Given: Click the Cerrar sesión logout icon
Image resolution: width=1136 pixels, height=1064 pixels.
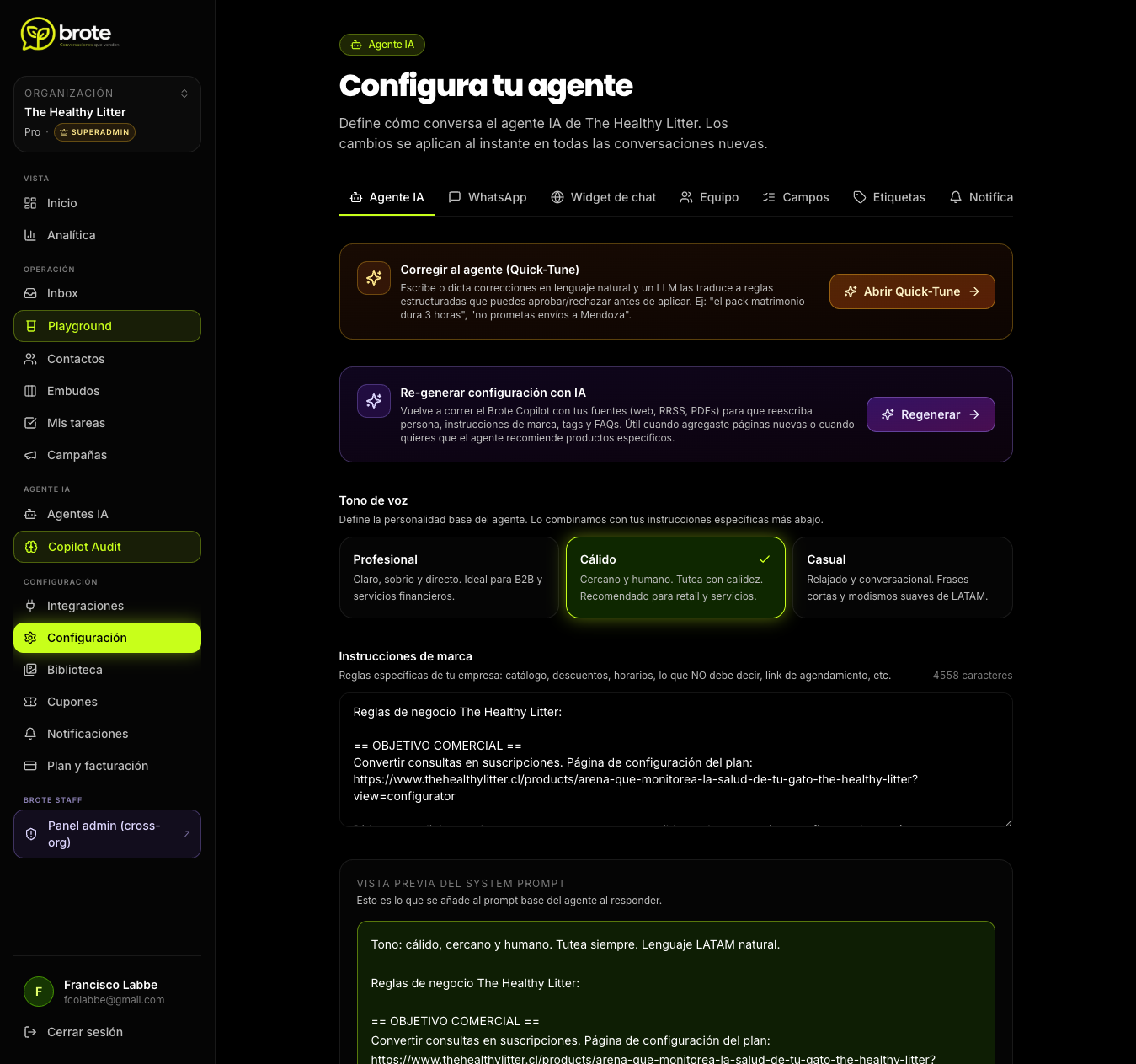Looking at the screenshot, I should click(x=30, y=1032).
